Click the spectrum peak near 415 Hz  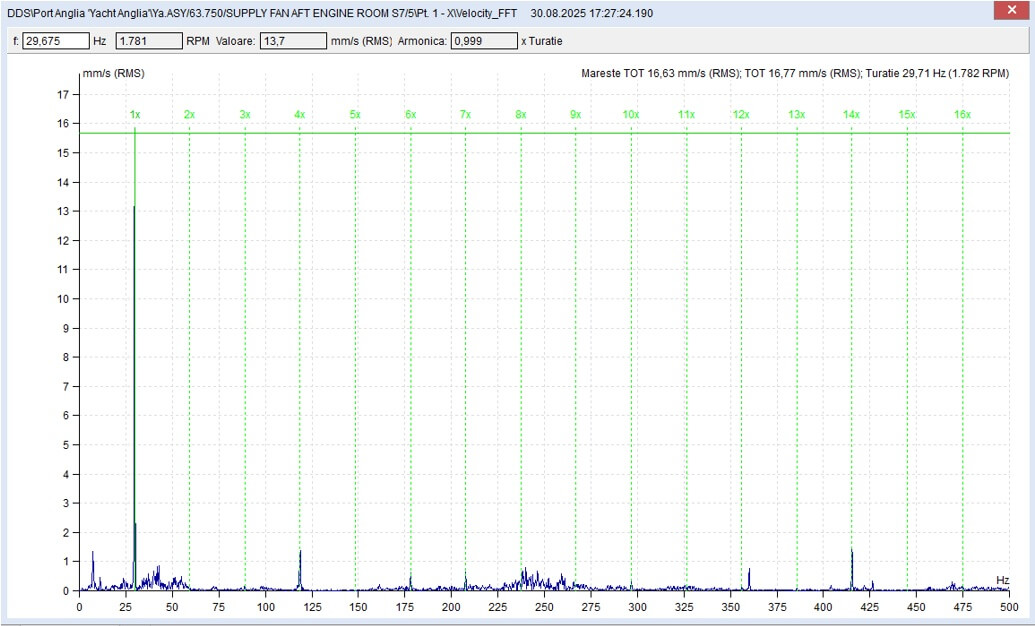pos(852,551)
